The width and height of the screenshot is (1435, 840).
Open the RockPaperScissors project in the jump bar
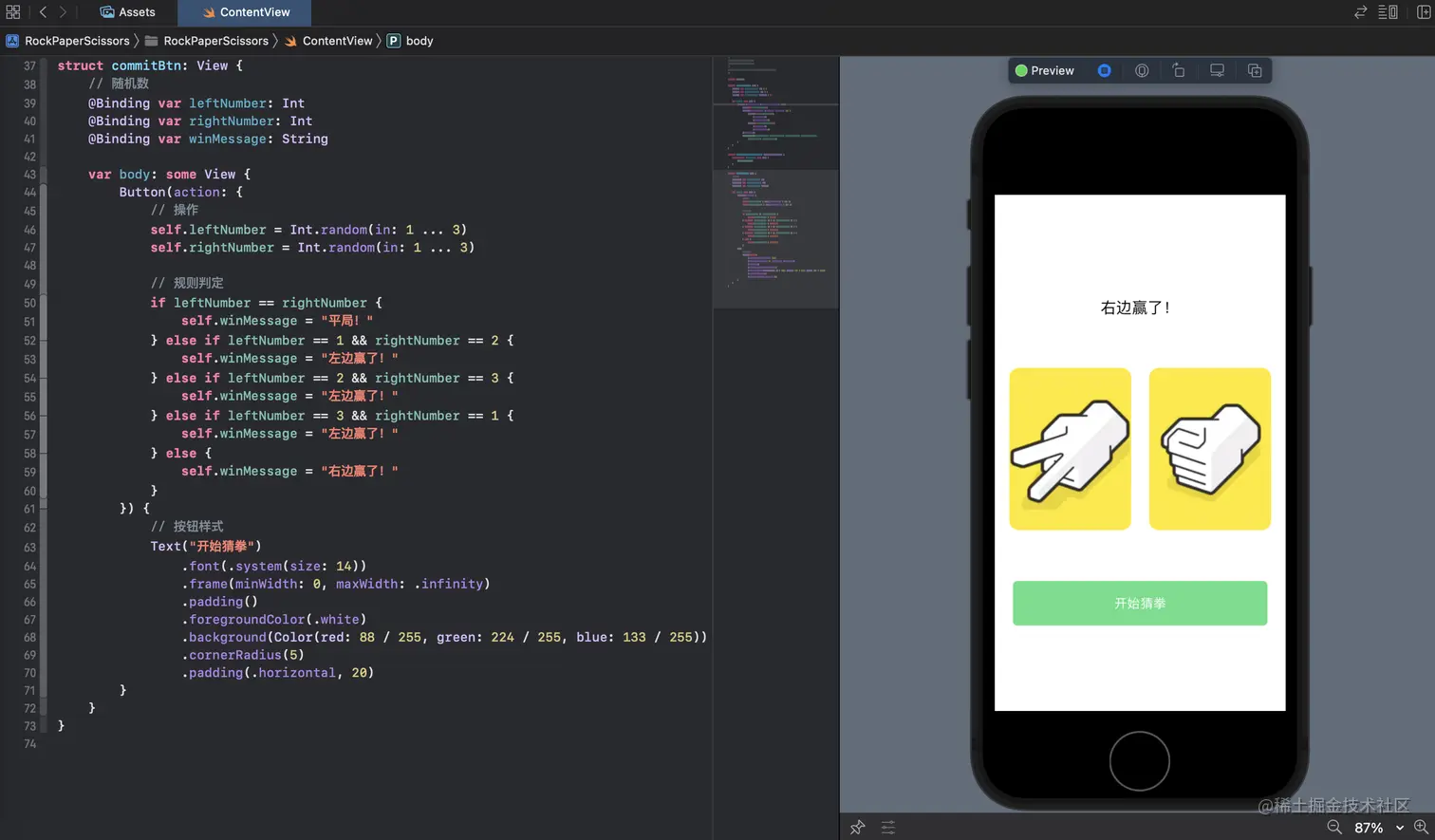point(68,41)
